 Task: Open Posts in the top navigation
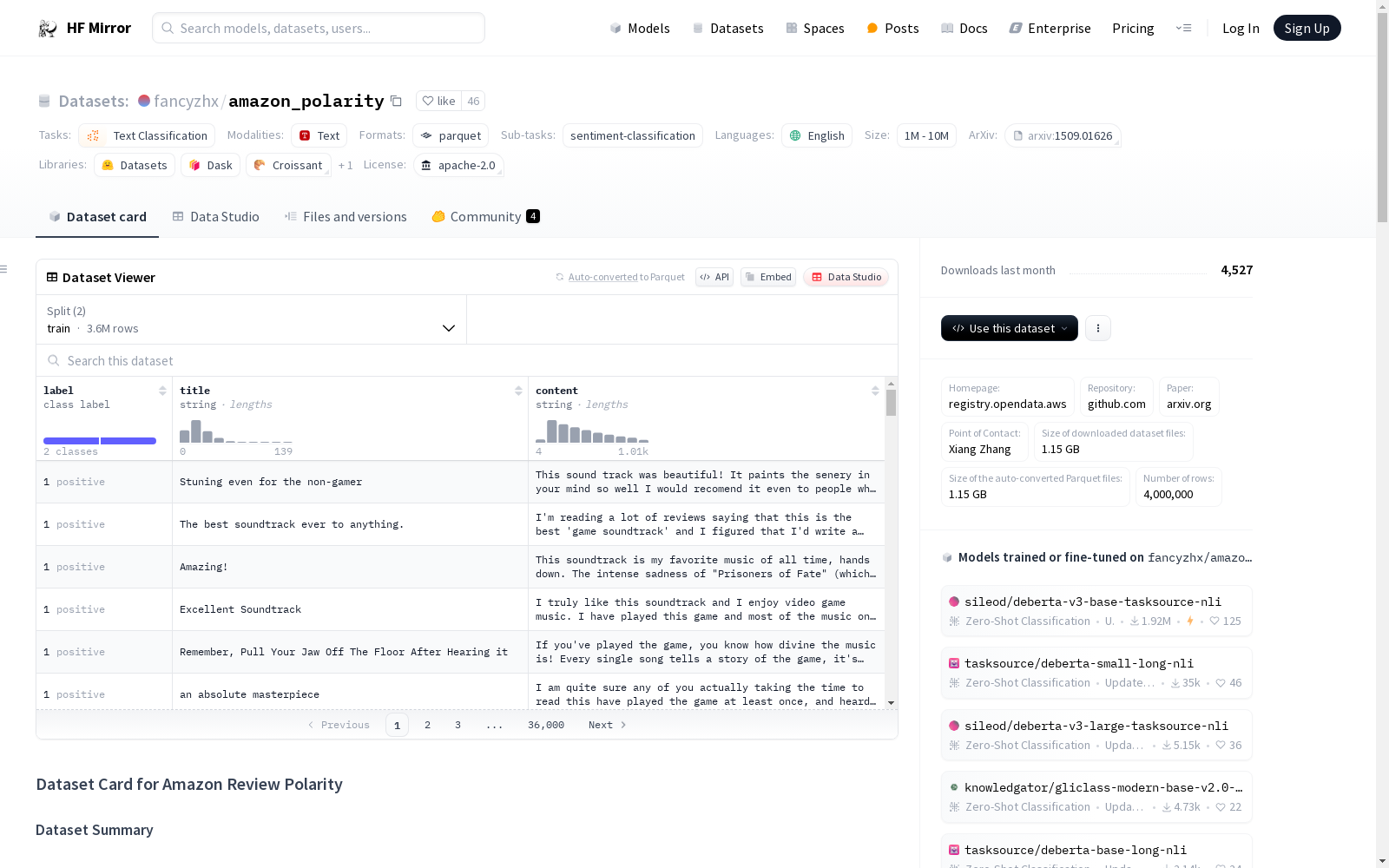click(x=892, y=29)
